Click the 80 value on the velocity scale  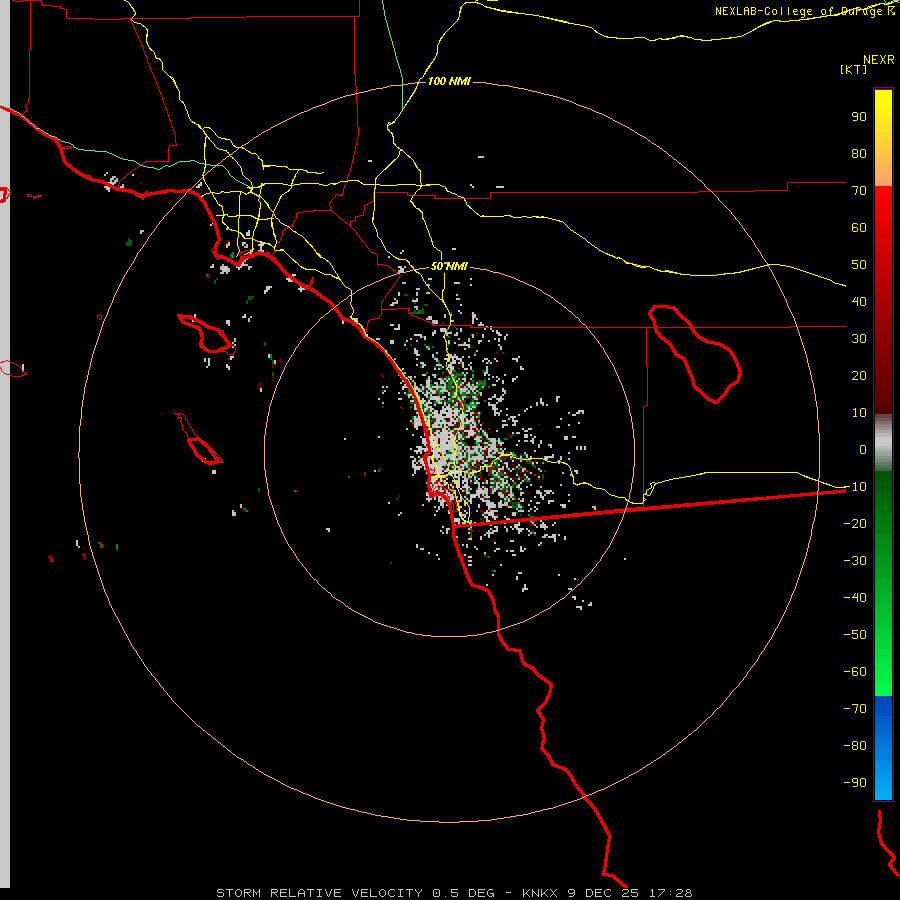click(859, 153)
